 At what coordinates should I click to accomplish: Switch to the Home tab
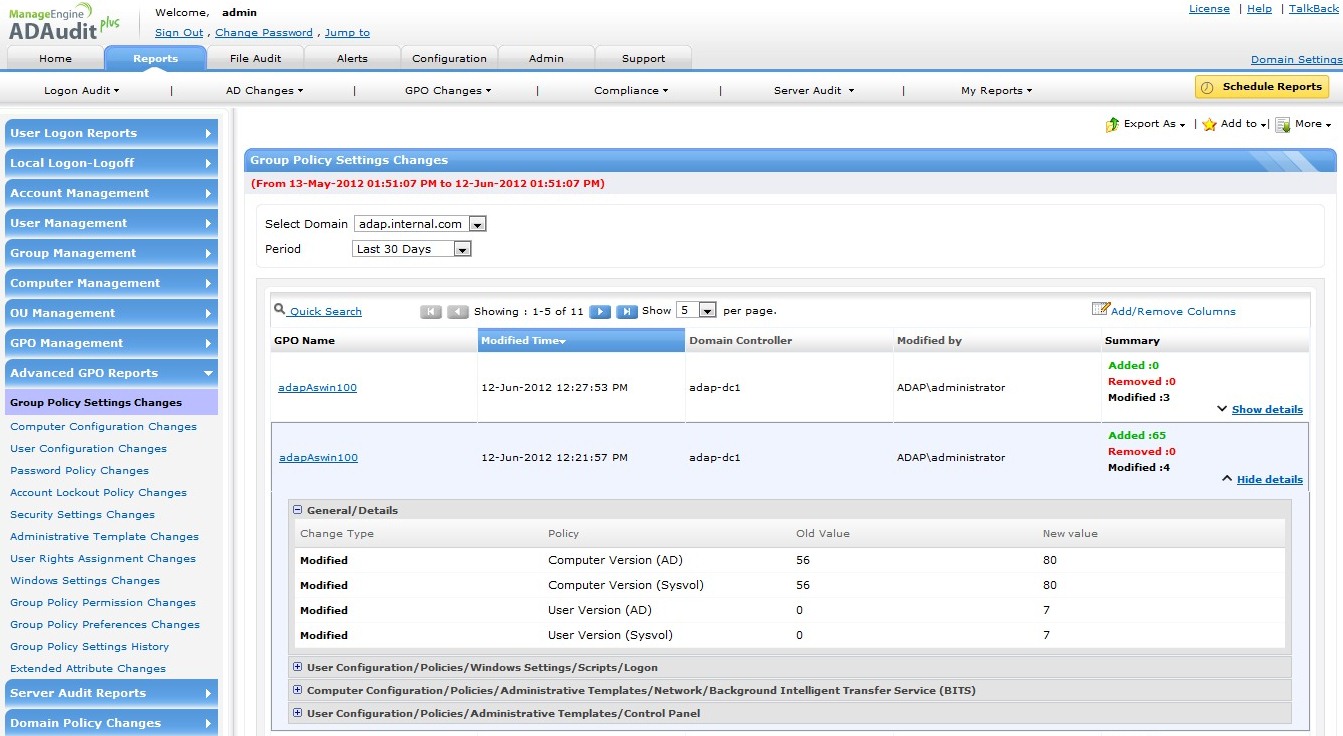(56, 58)
